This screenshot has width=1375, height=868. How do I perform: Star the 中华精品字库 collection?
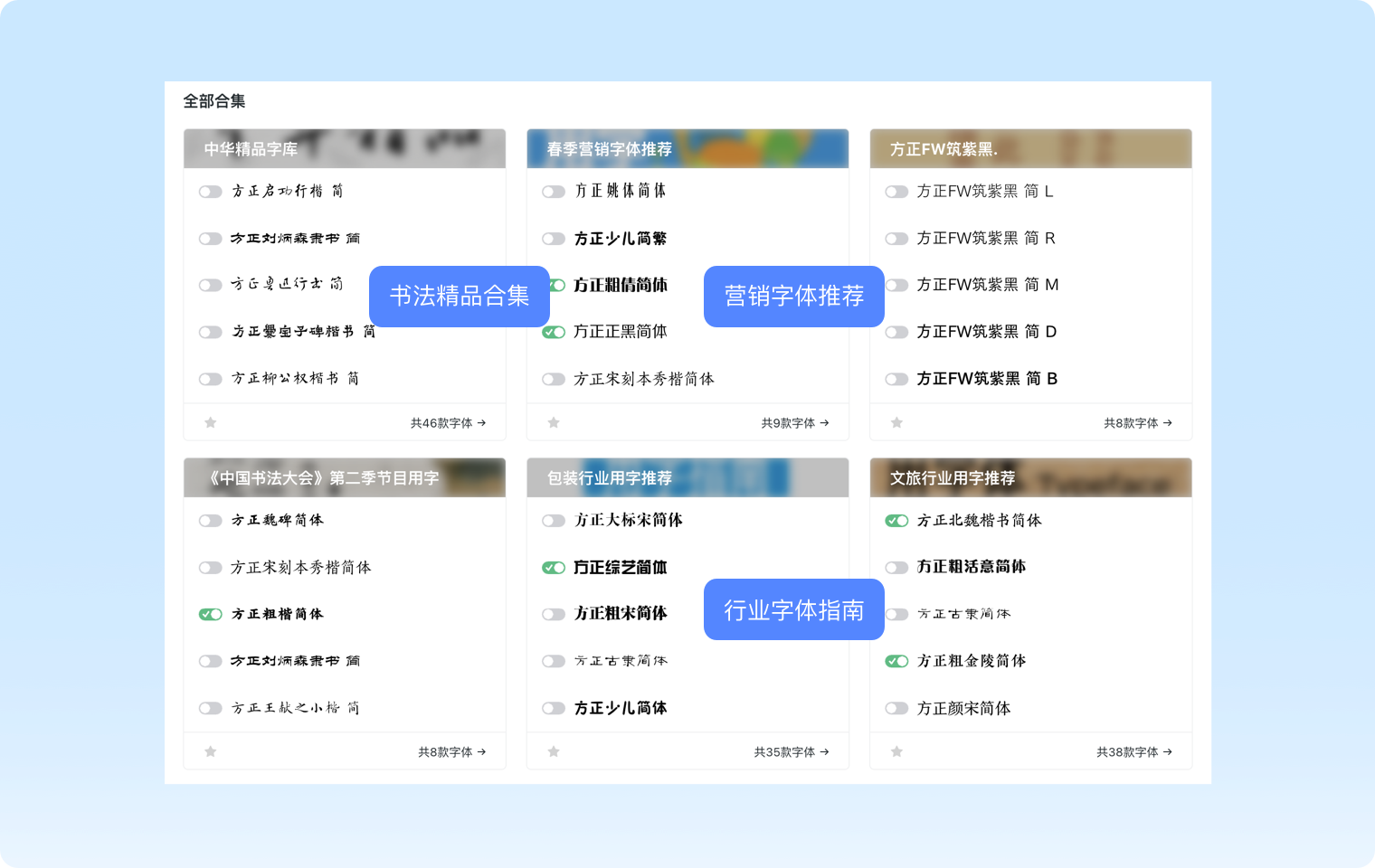[211, 422]
